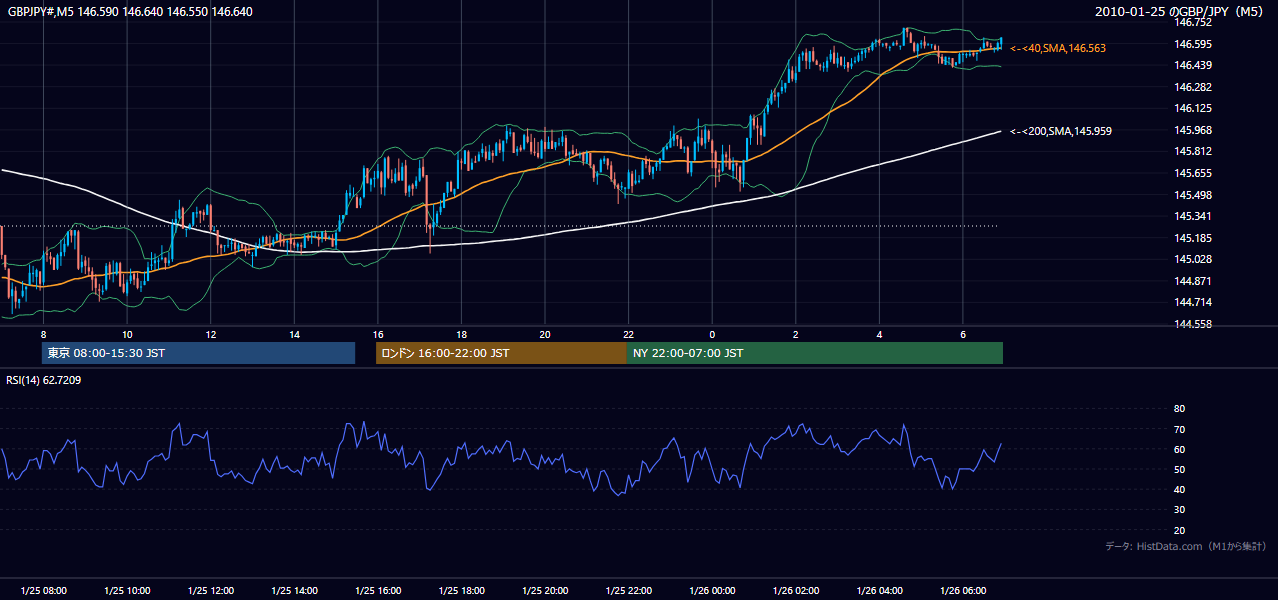The width and height of the screenshot is (1278, 600).
Task: Click the 146.595 price axis label
Action: (x=1193, y=44)
